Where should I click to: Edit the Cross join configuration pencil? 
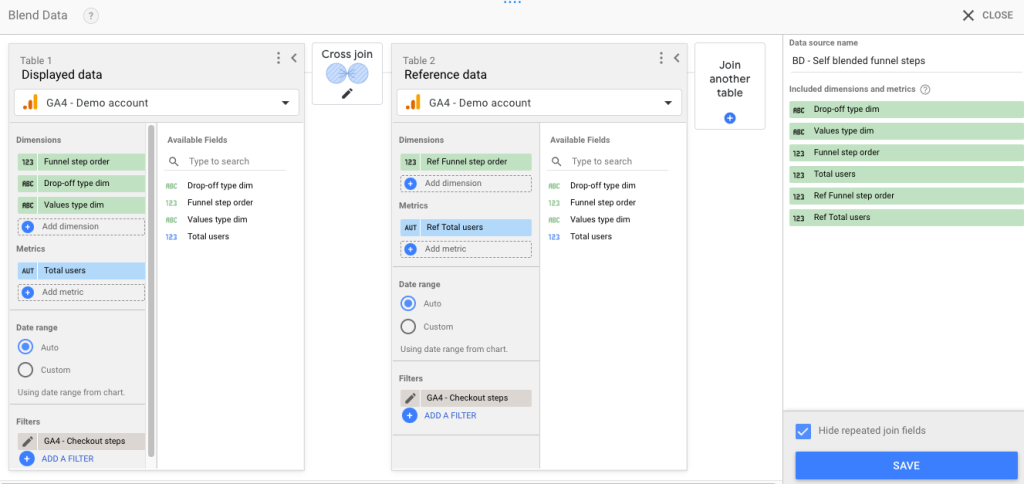(x=347, y=93)
